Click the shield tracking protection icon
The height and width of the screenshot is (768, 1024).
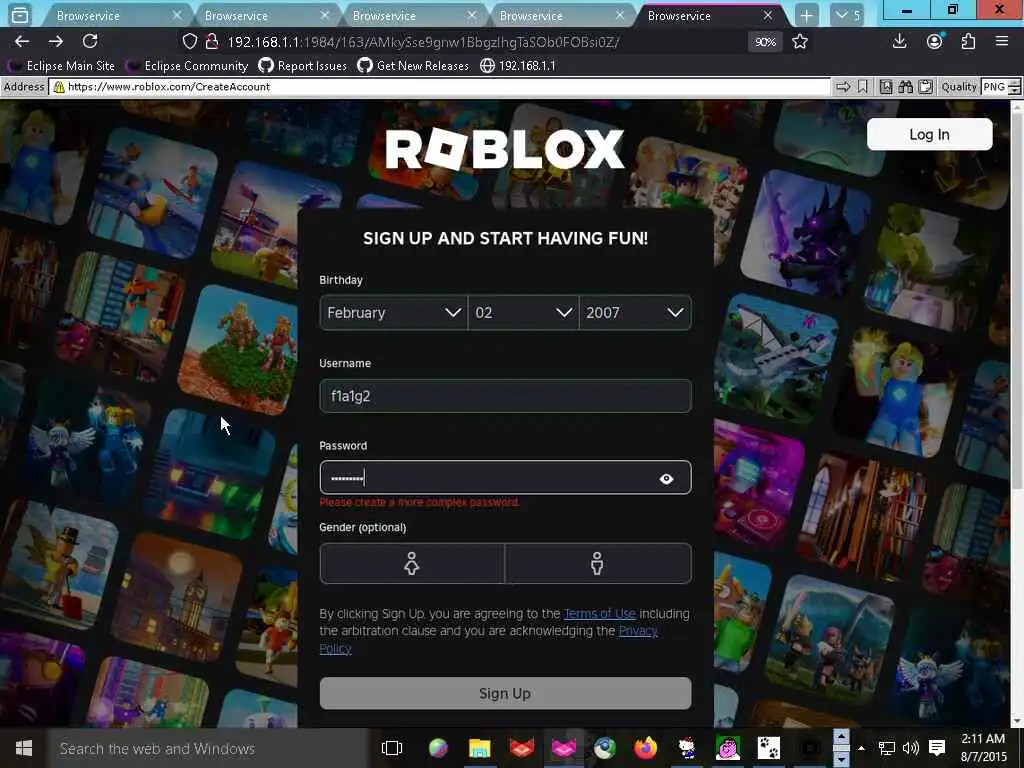click(189, 42)
